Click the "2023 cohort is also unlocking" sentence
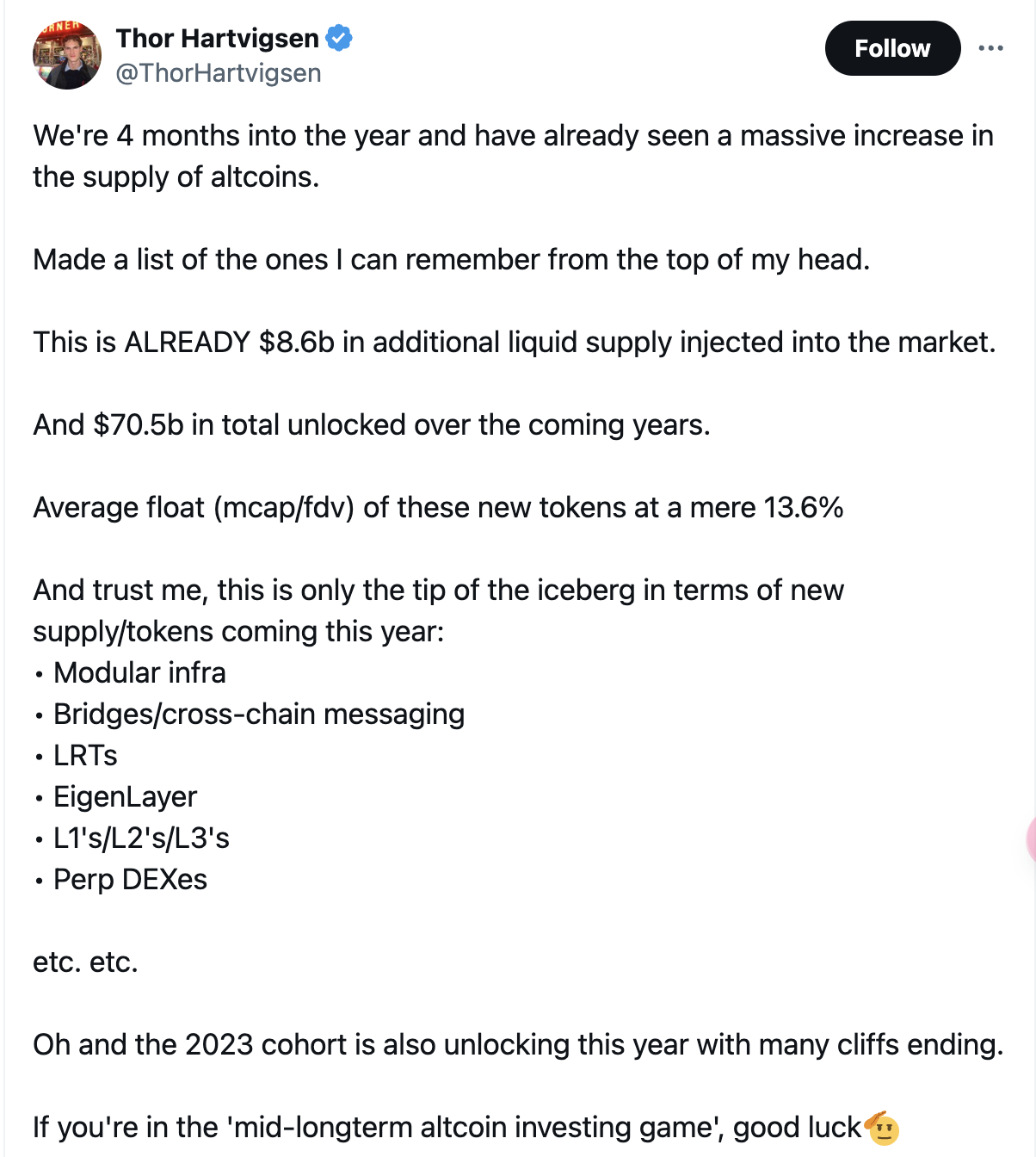1036x1157 pixels. [517, 1045]
